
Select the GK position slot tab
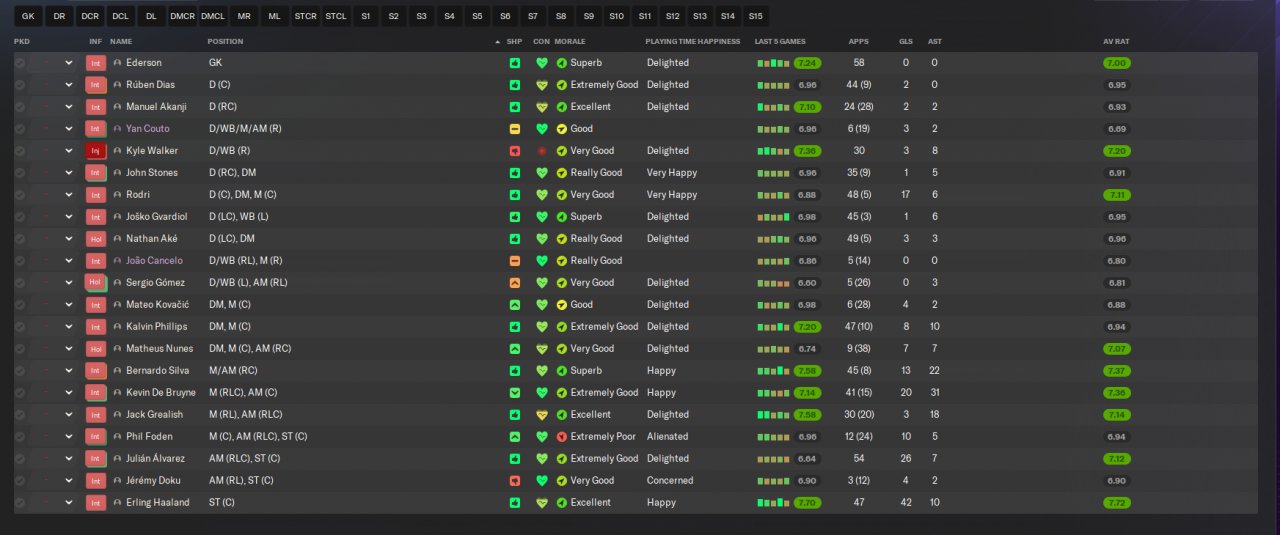[28, 16]
